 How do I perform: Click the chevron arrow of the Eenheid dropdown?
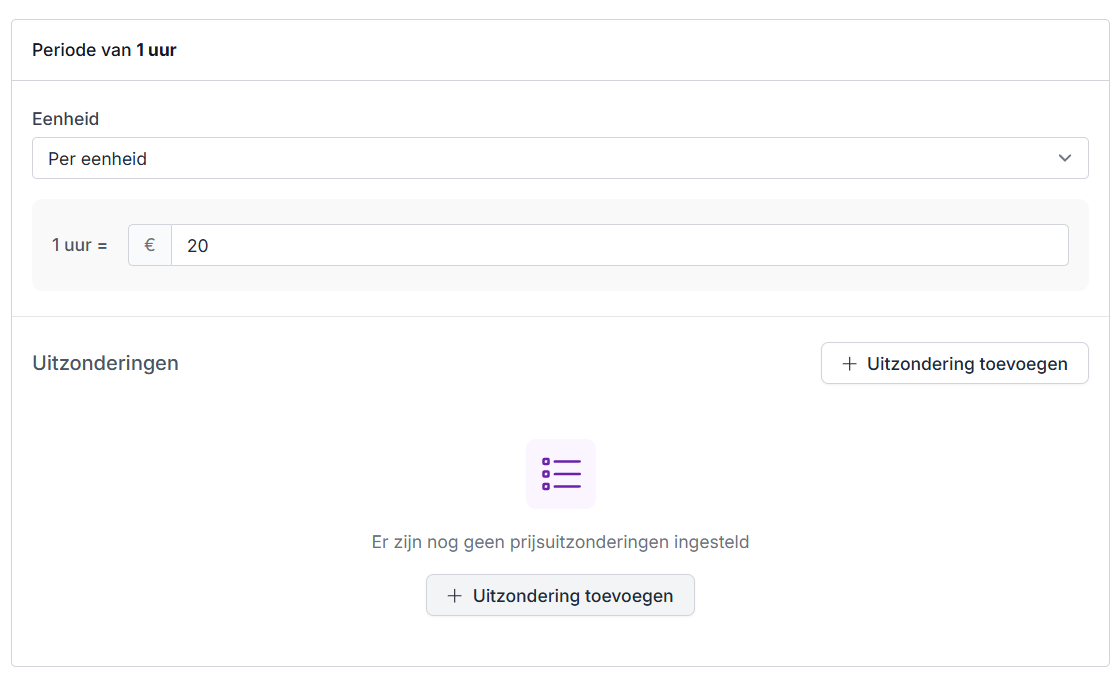coord(1065,158)
